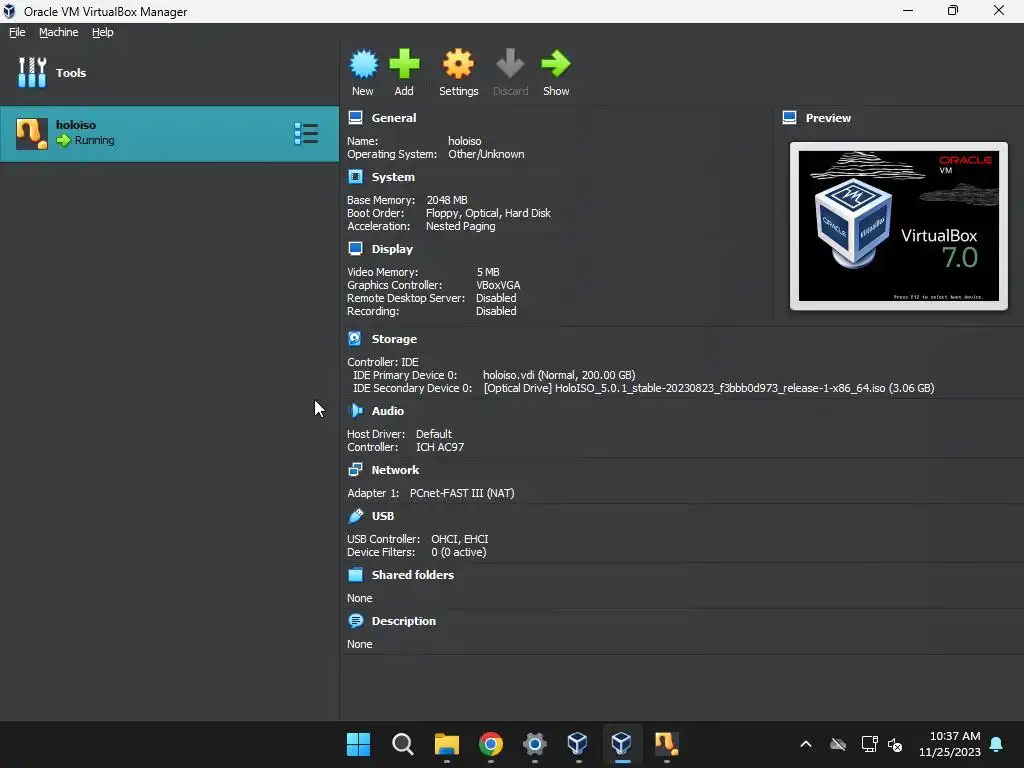The width and height of the screenshot is (1024, 768).
Task: Click the General section monitor icon
Action: pyautogui.click(x=355, y=118)
